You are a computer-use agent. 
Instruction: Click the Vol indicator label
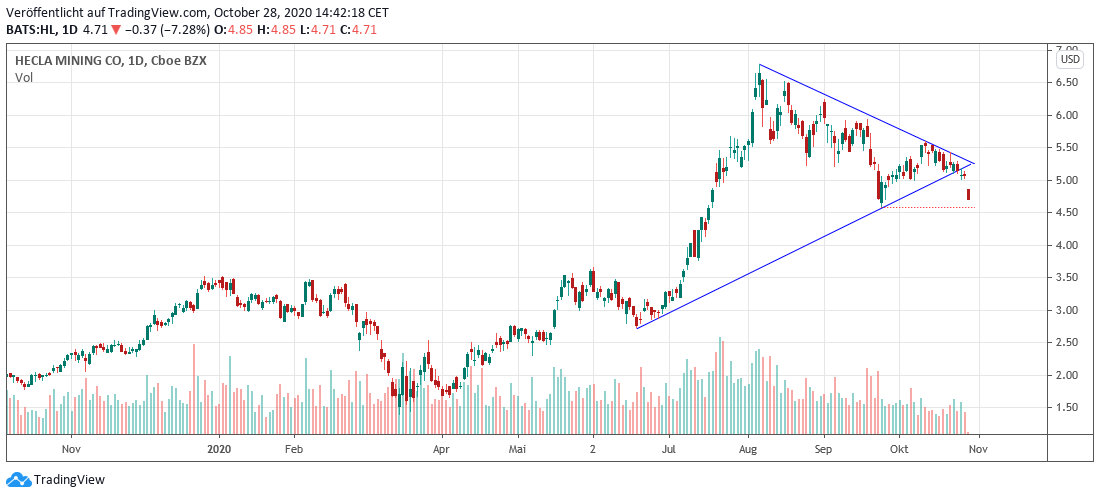[23, 76]
